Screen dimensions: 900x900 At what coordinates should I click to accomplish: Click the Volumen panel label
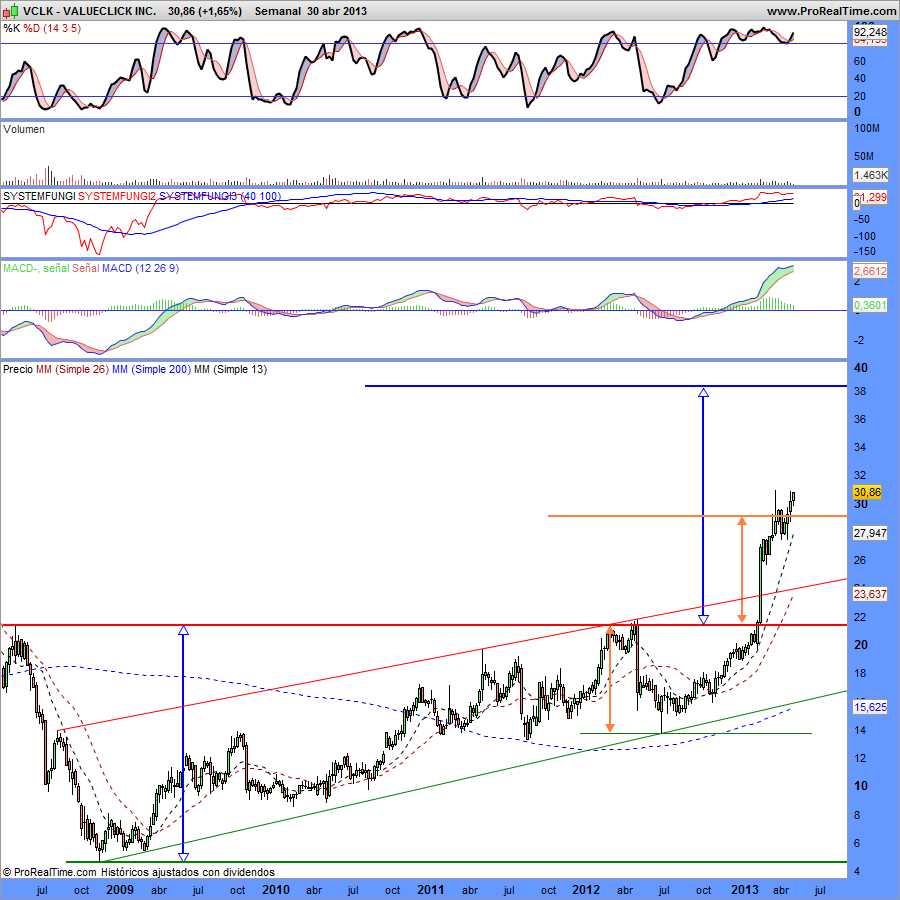point(24,129)
